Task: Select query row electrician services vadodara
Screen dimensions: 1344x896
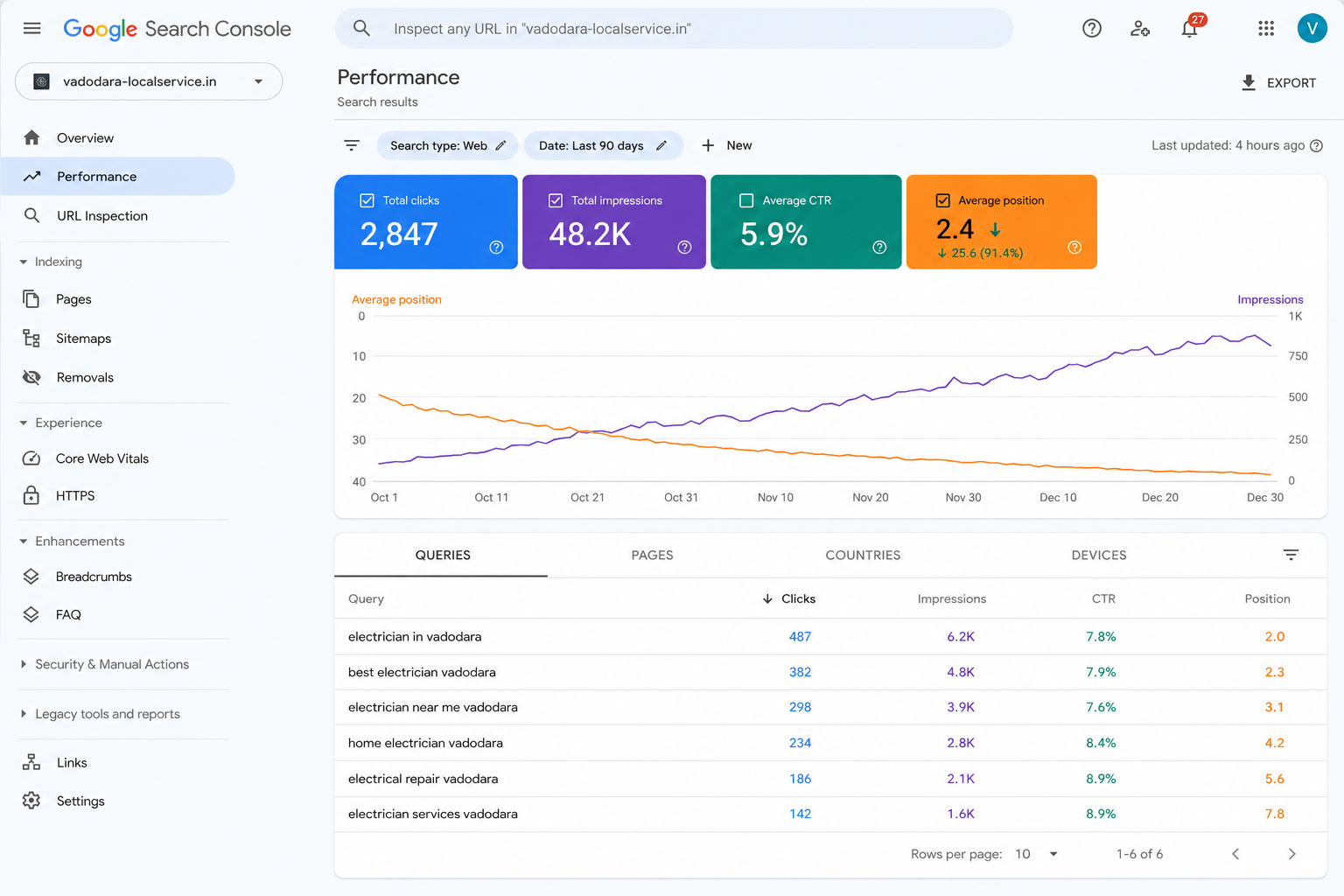Action: coord(830,814)
